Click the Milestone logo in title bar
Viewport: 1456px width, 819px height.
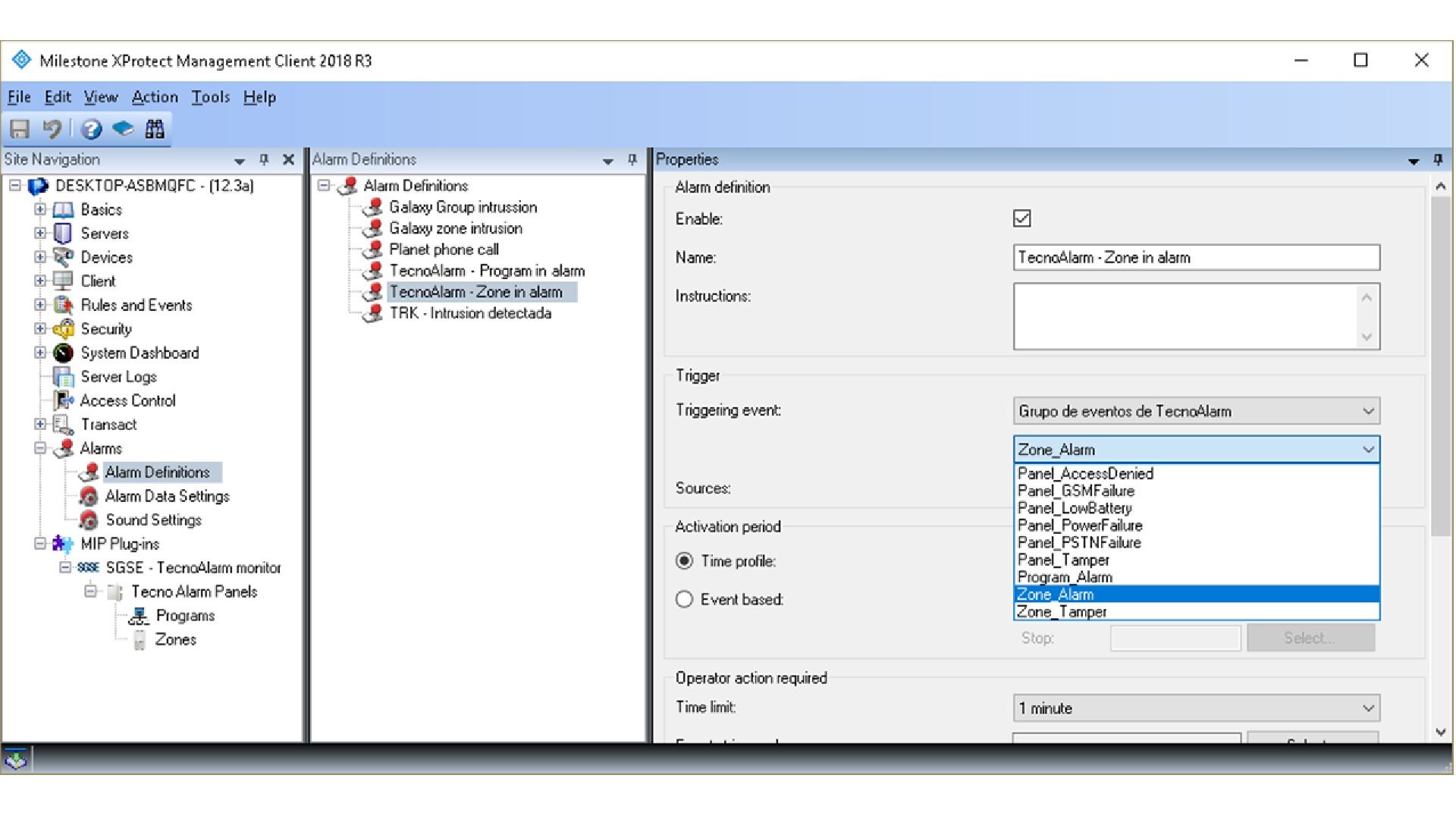(x=21, y=60)
